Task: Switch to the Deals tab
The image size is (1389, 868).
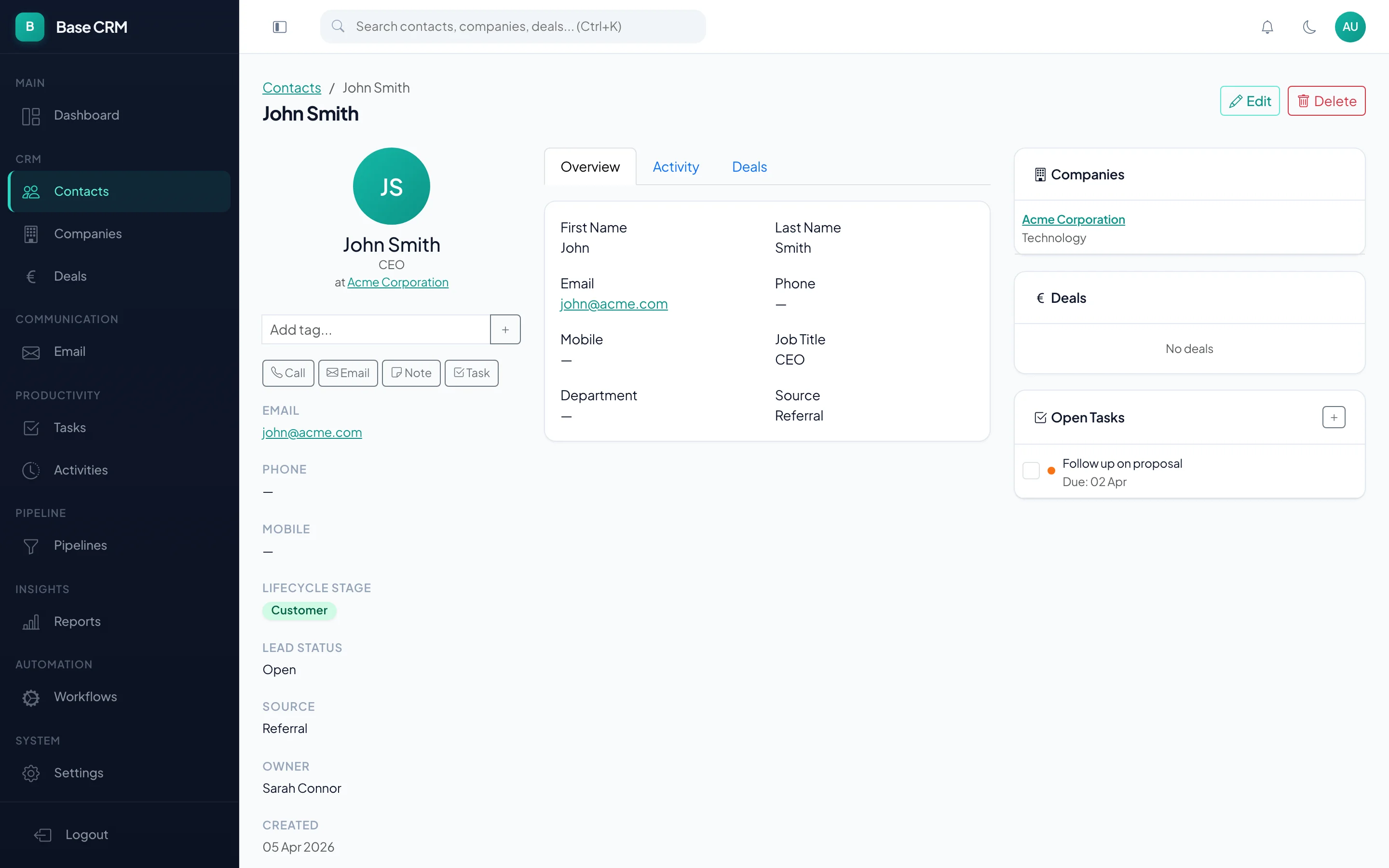Action: (x=749, y=166)
